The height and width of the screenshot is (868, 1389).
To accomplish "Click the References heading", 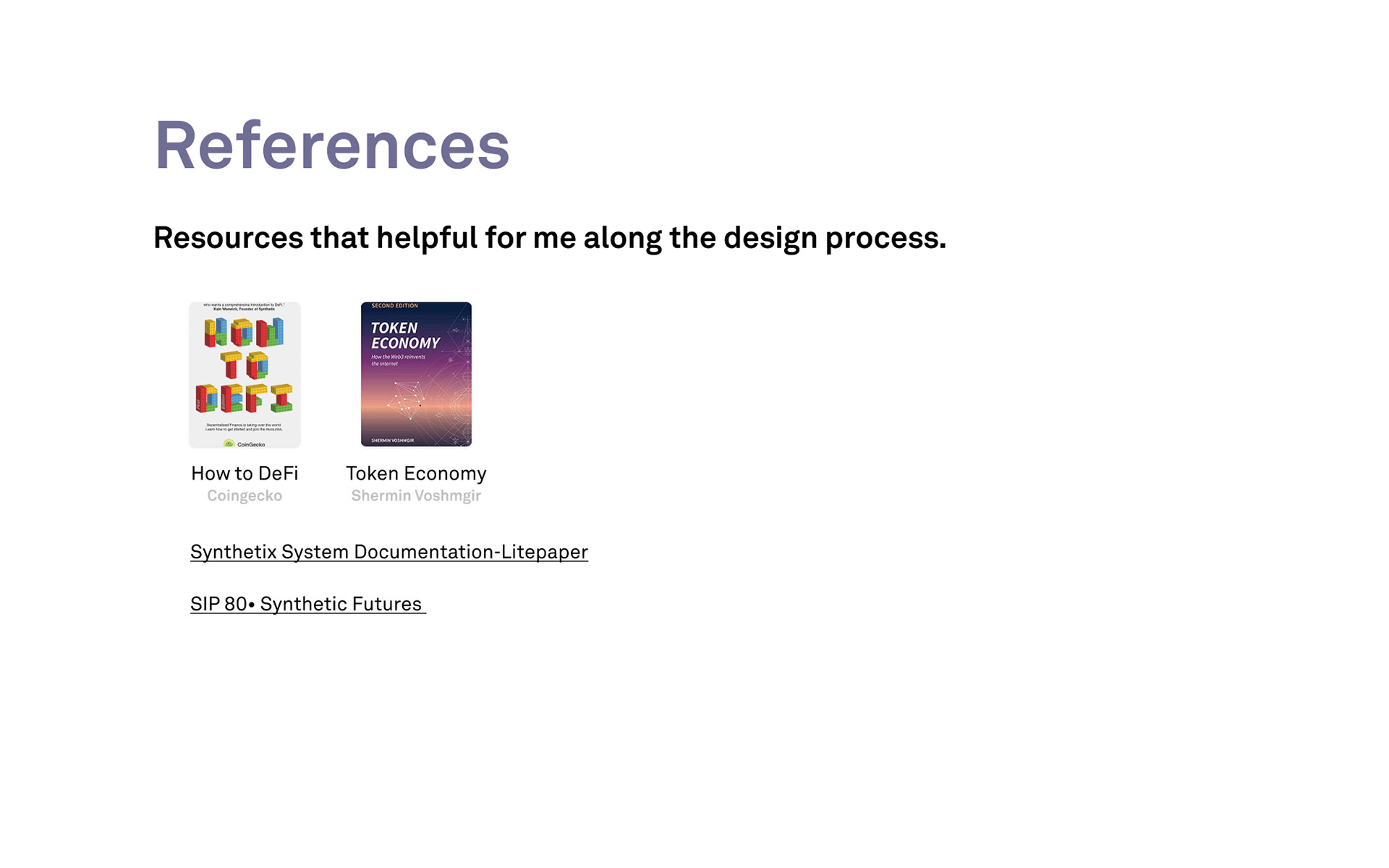I will coord(332,145).
